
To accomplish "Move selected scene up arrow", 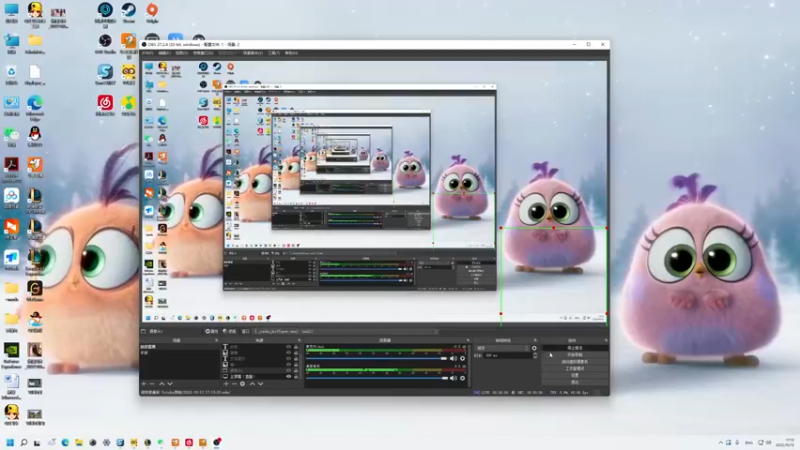I will coord(161,384).
